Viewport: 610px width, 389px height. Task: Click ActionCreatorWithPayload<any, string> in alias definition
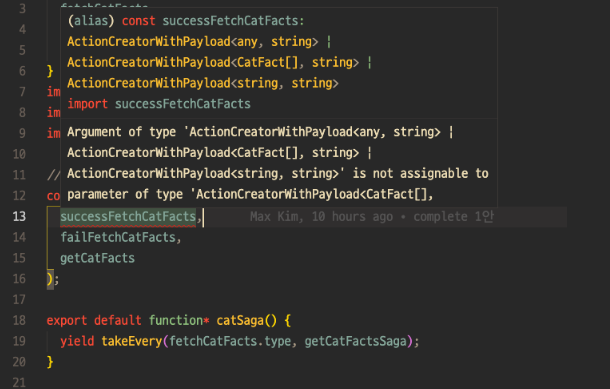193,41
